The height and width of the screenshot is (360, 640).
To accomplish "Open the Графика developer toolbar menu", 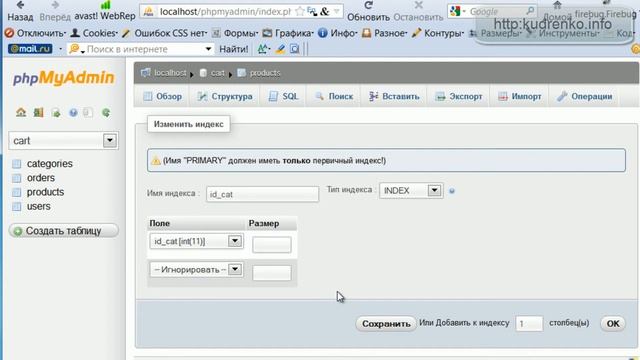I will [288, 33].
